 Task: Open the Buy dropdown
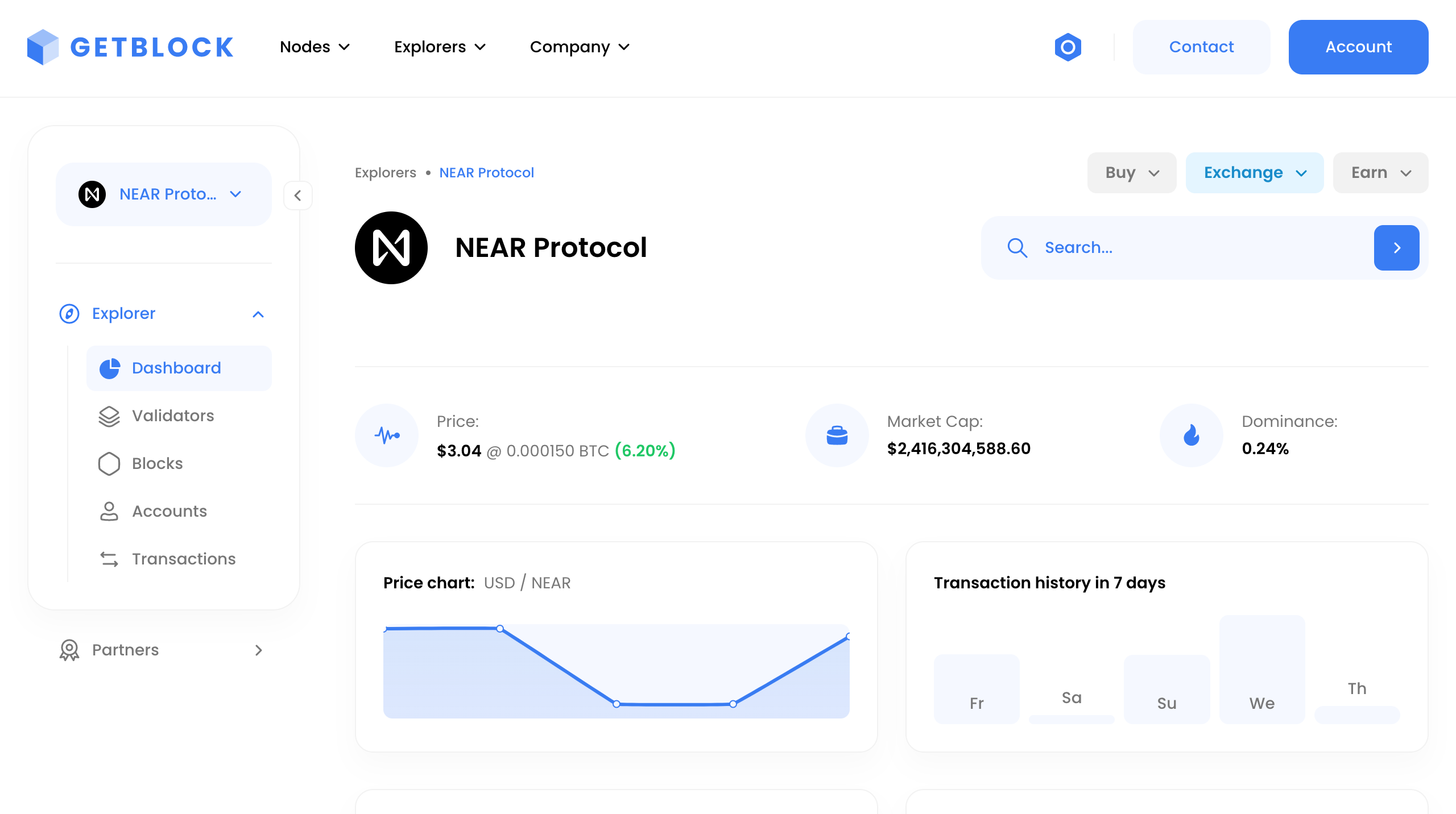pyautogui.click(x=1131, y=173)
